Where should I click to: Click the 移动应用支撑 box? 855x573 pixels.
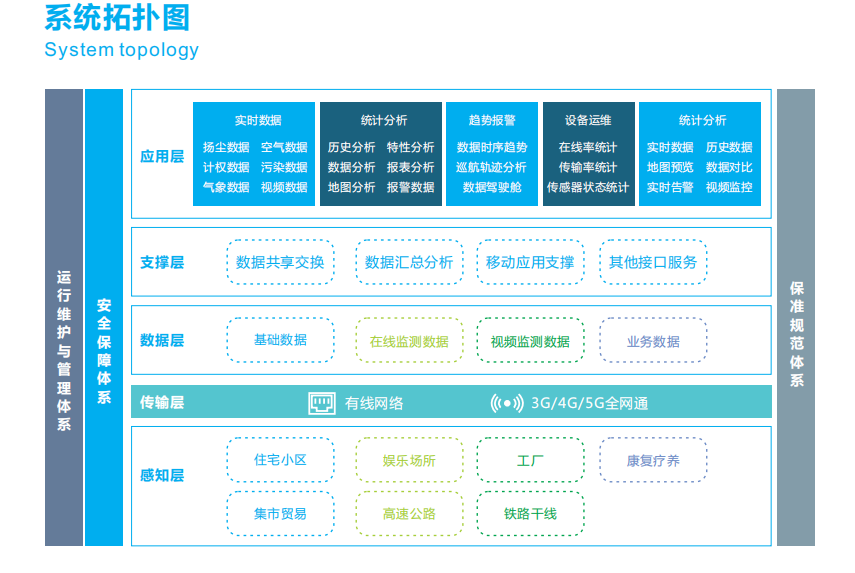530,262
